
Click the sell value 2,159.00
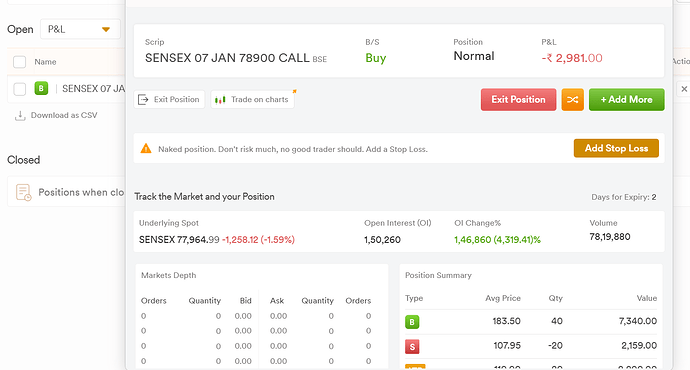click(639, 346)
